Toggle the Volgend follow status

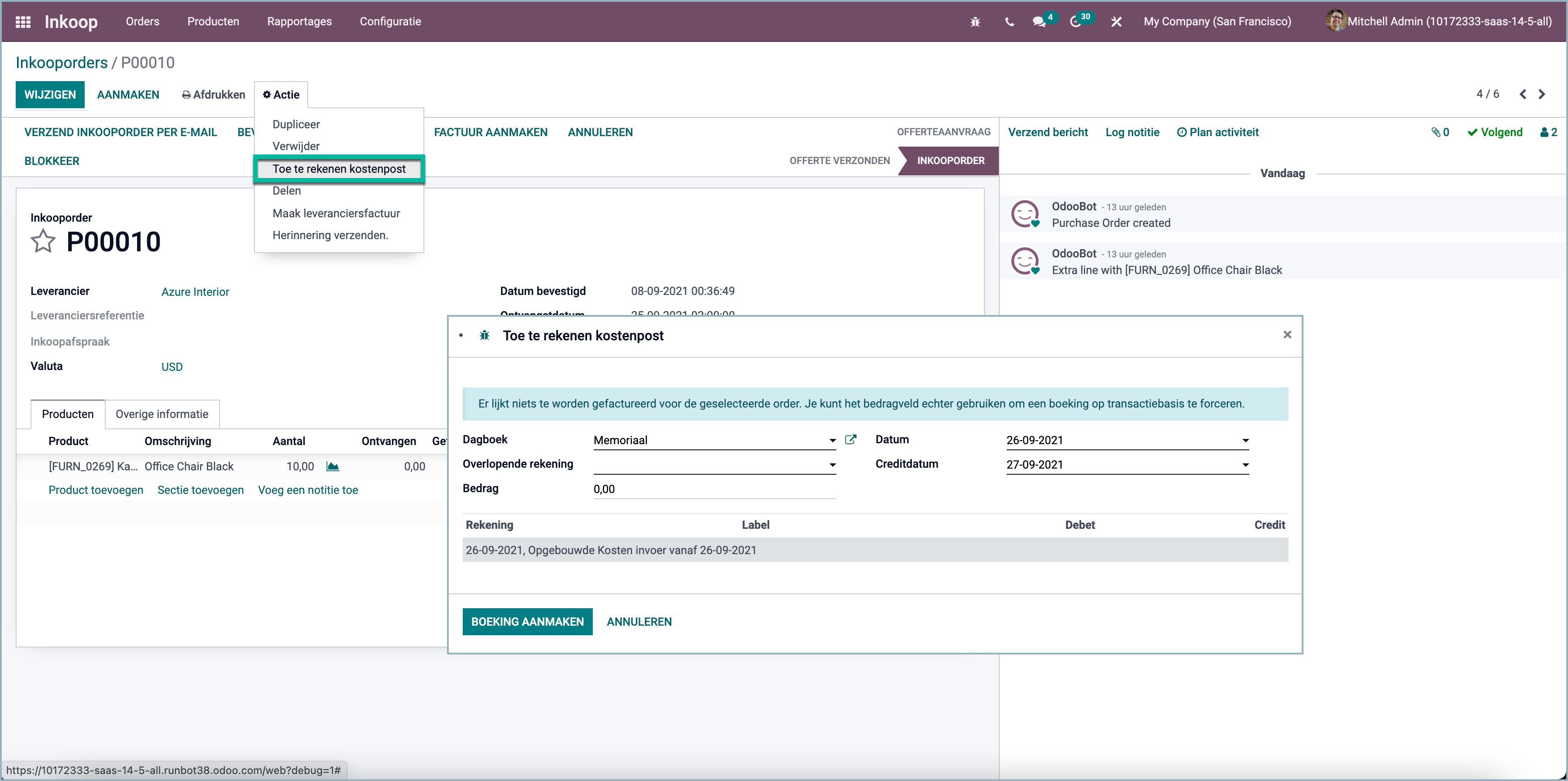pyautogui.click(x=1494, y=132)
